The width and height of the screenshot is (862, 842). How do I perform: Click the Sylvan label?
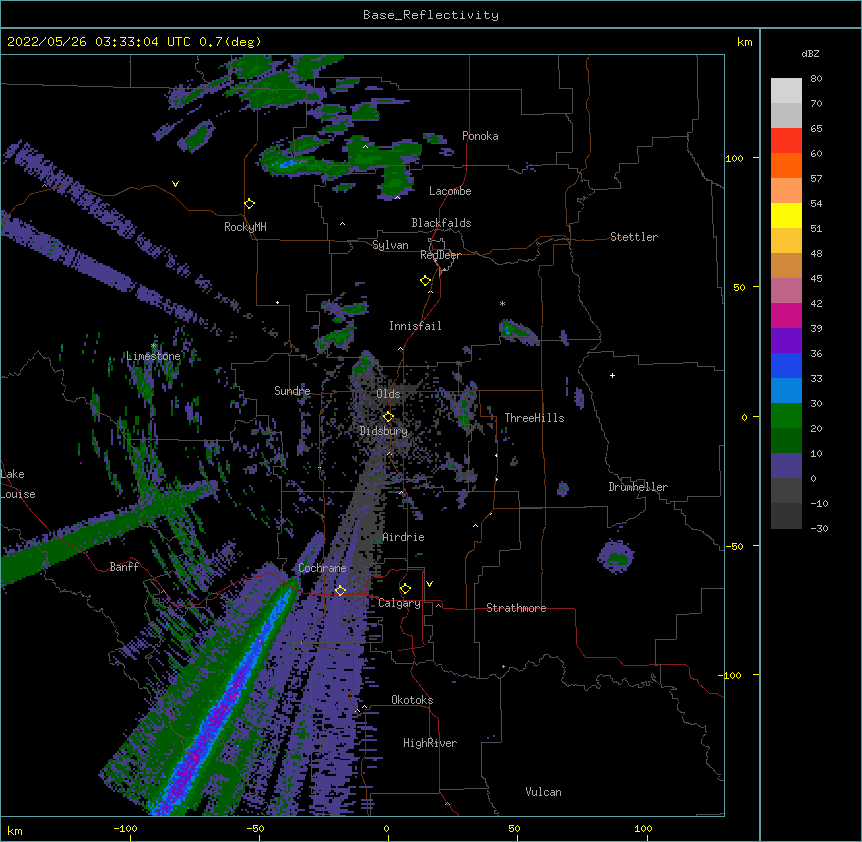tap(390, 245)
